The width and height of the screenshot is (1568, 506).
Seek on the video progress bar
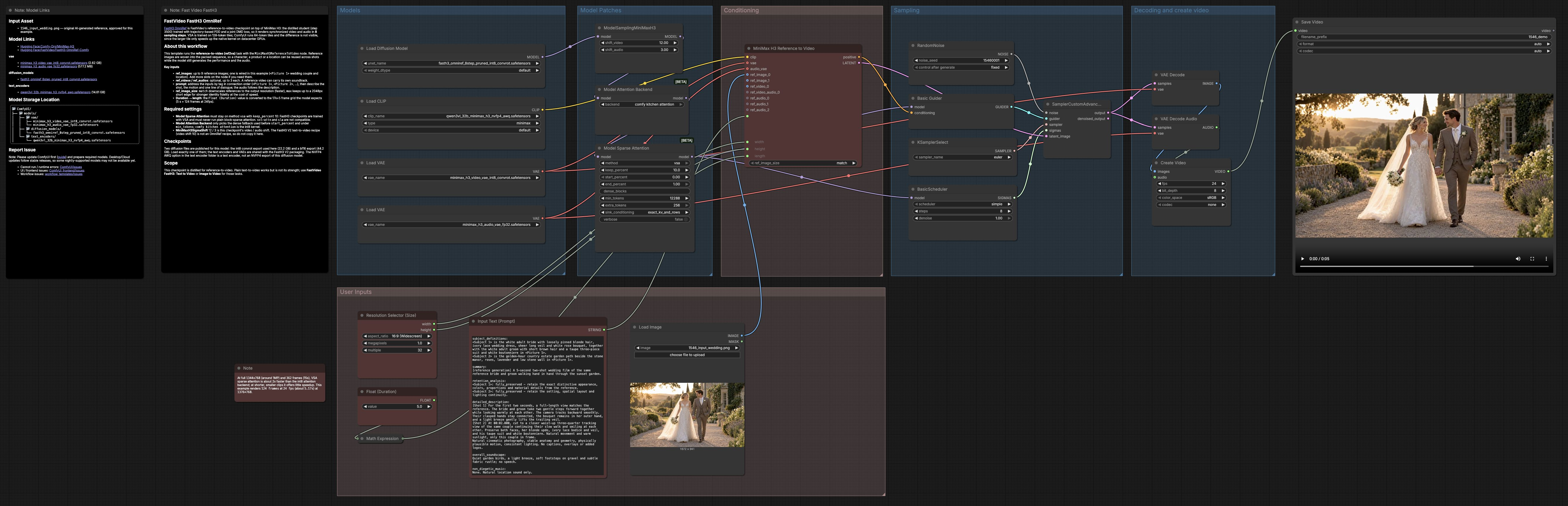[x=1424, y=266]
